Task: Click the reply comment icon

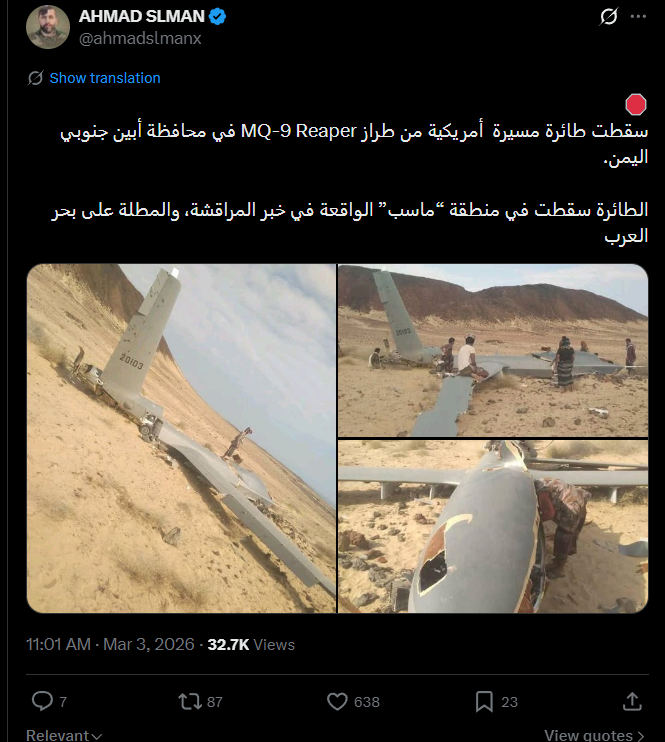Action: (42, 701)
